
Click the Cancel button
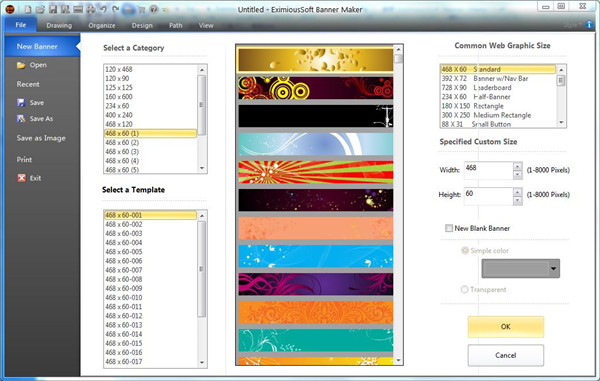click(x=505, y=355)
